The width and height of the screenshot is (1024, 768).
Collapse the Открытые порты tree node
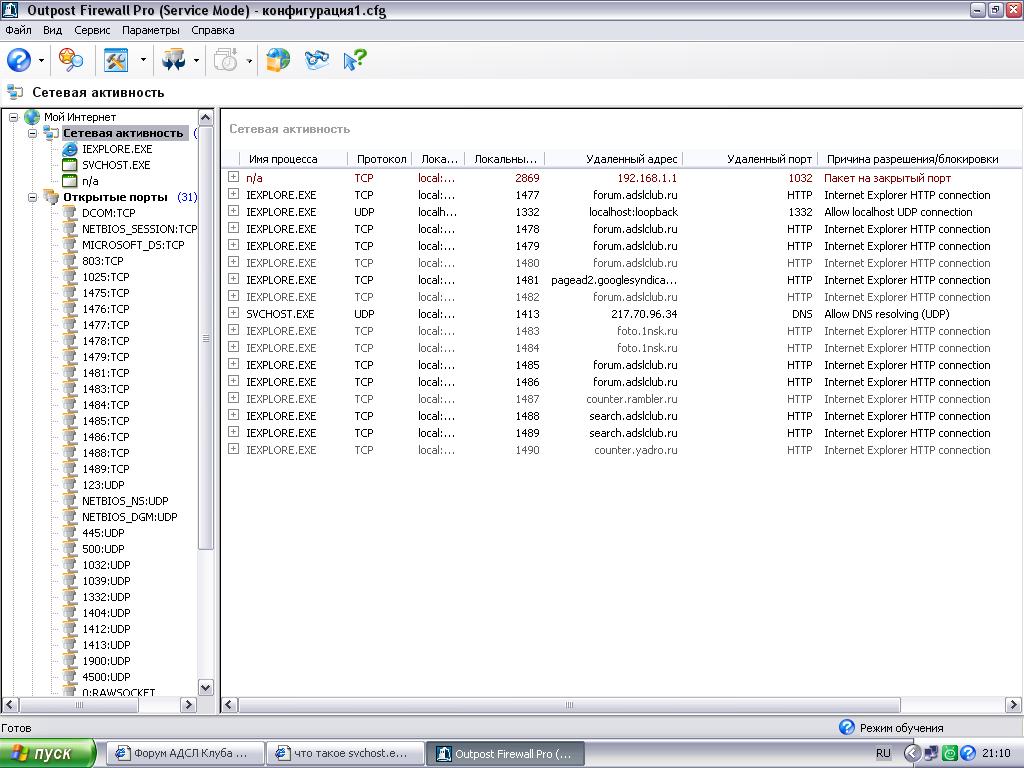33,197
